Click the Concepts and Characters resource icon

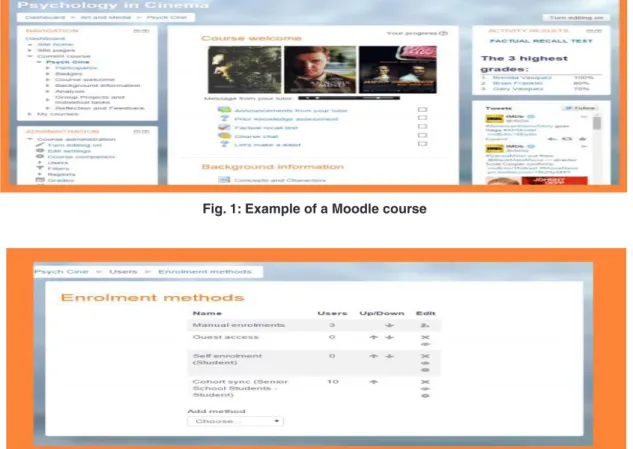(x=224, y=180)
